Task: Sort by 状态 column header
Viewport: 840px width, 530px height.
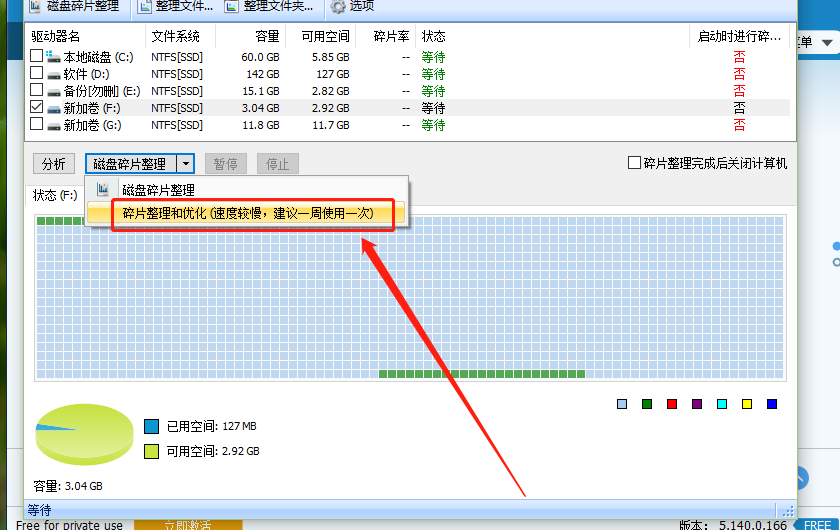Action: tap(552, 36)
